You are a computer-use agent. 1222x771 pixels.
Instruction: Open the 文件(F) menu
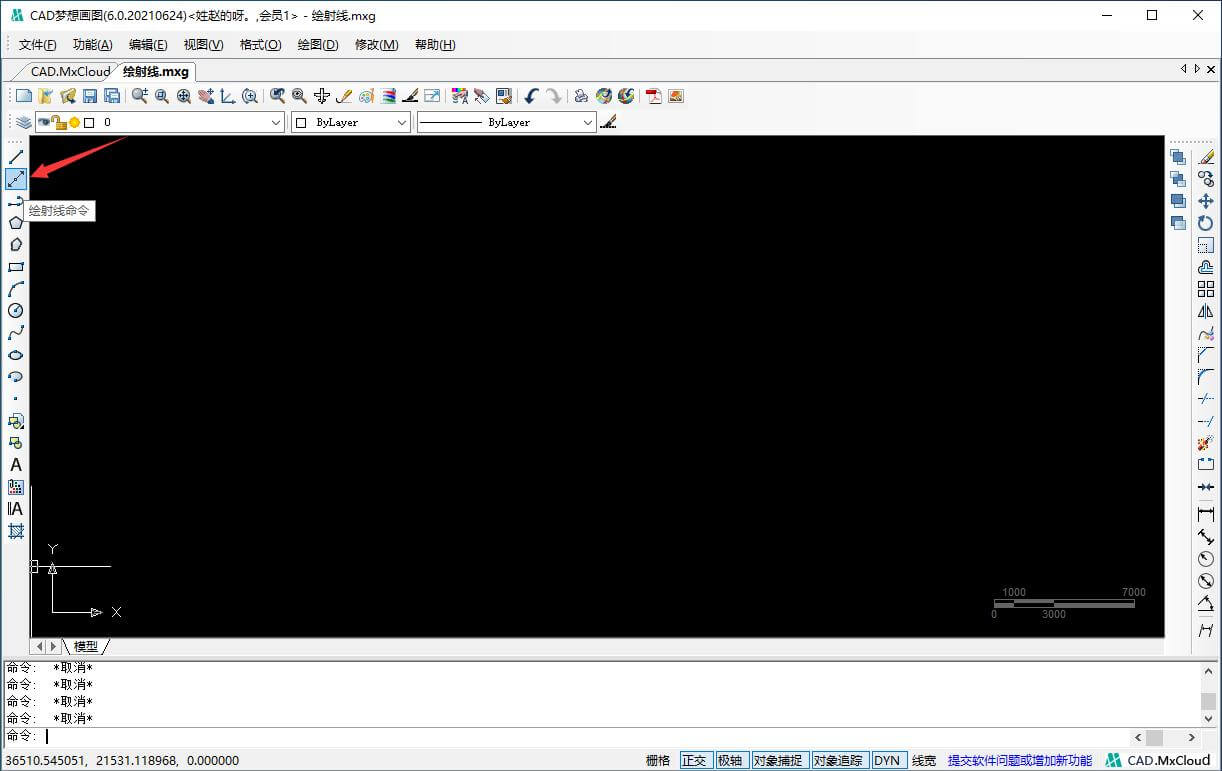click(x=38, y=45)
